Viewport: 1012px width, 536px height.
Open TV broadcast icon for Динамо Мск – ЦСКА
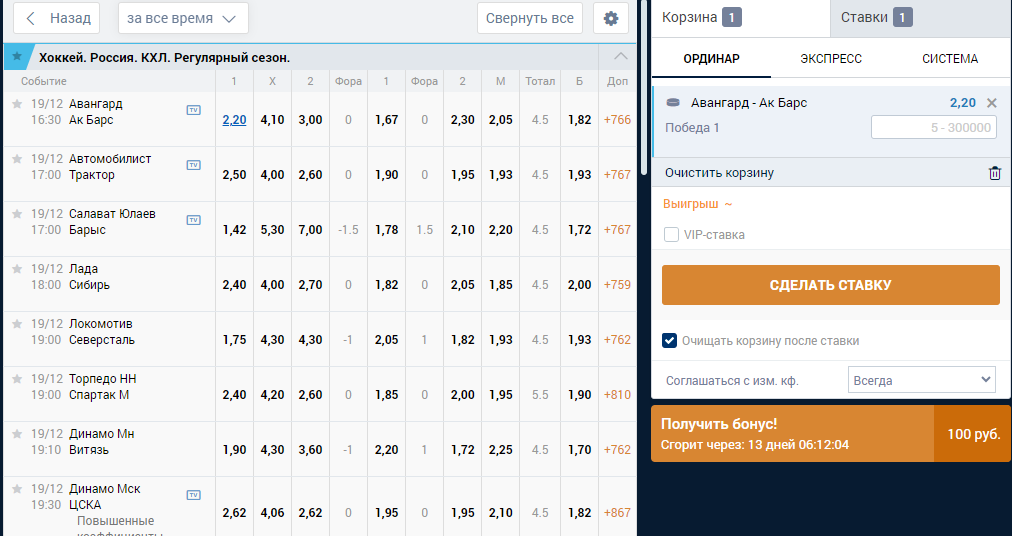[x=194, y=495]
